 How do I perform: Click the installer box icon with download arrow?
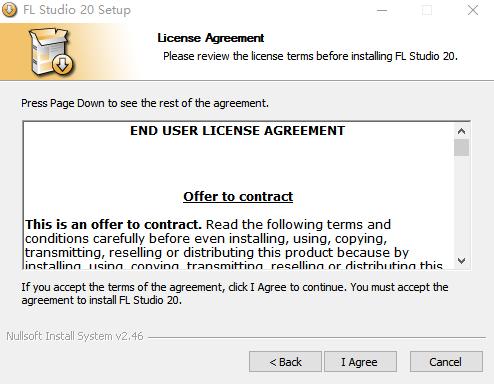(x=51, y=51)
